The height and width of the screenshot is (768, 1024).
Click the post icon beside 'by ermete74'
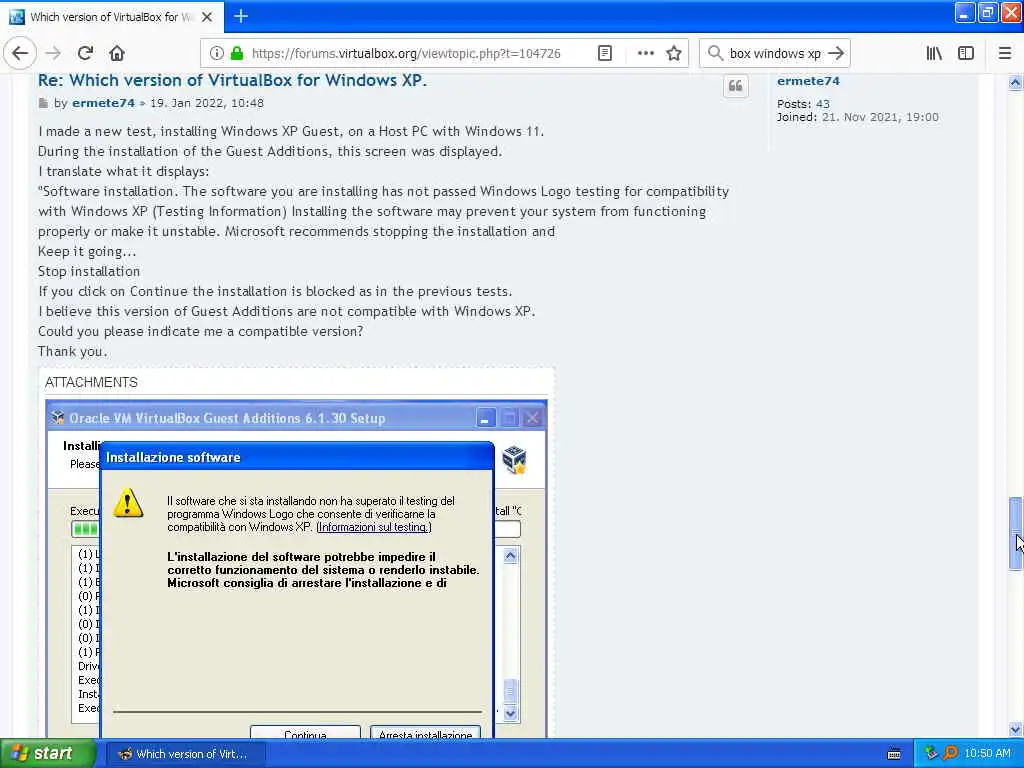tap(43, 103)
